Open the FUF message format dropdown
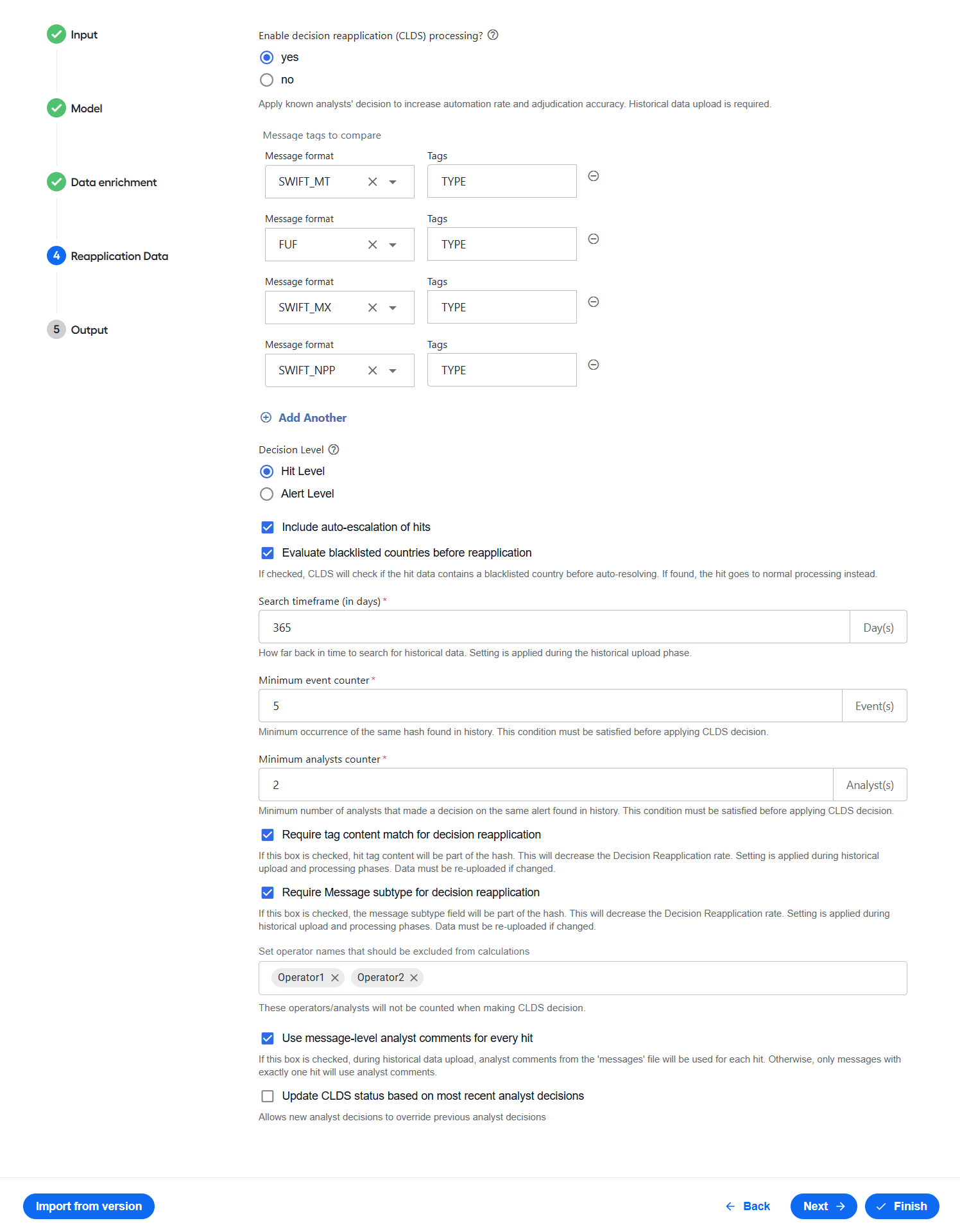The width and height of the screenshot is (960, 1232). tap(393, 245)
